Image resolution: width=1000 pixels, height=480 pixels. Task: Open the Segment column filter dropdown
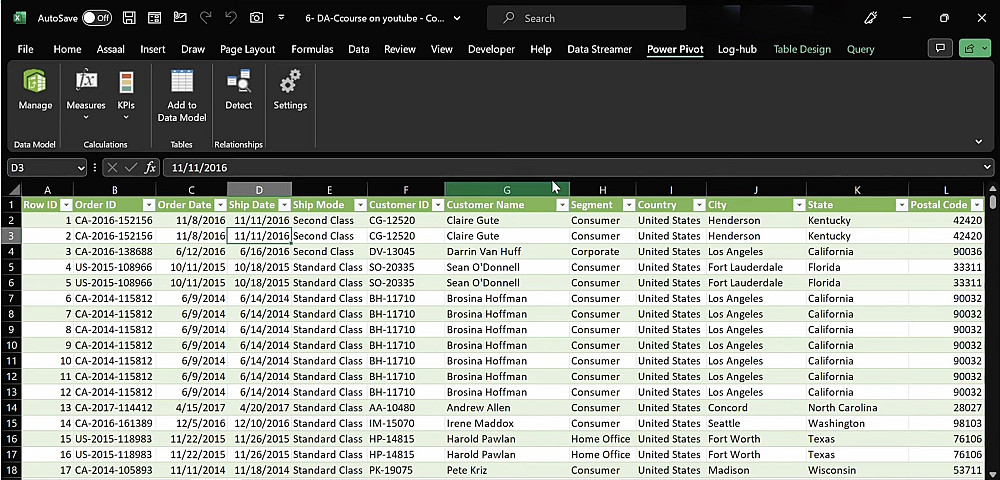pos(627,205)
